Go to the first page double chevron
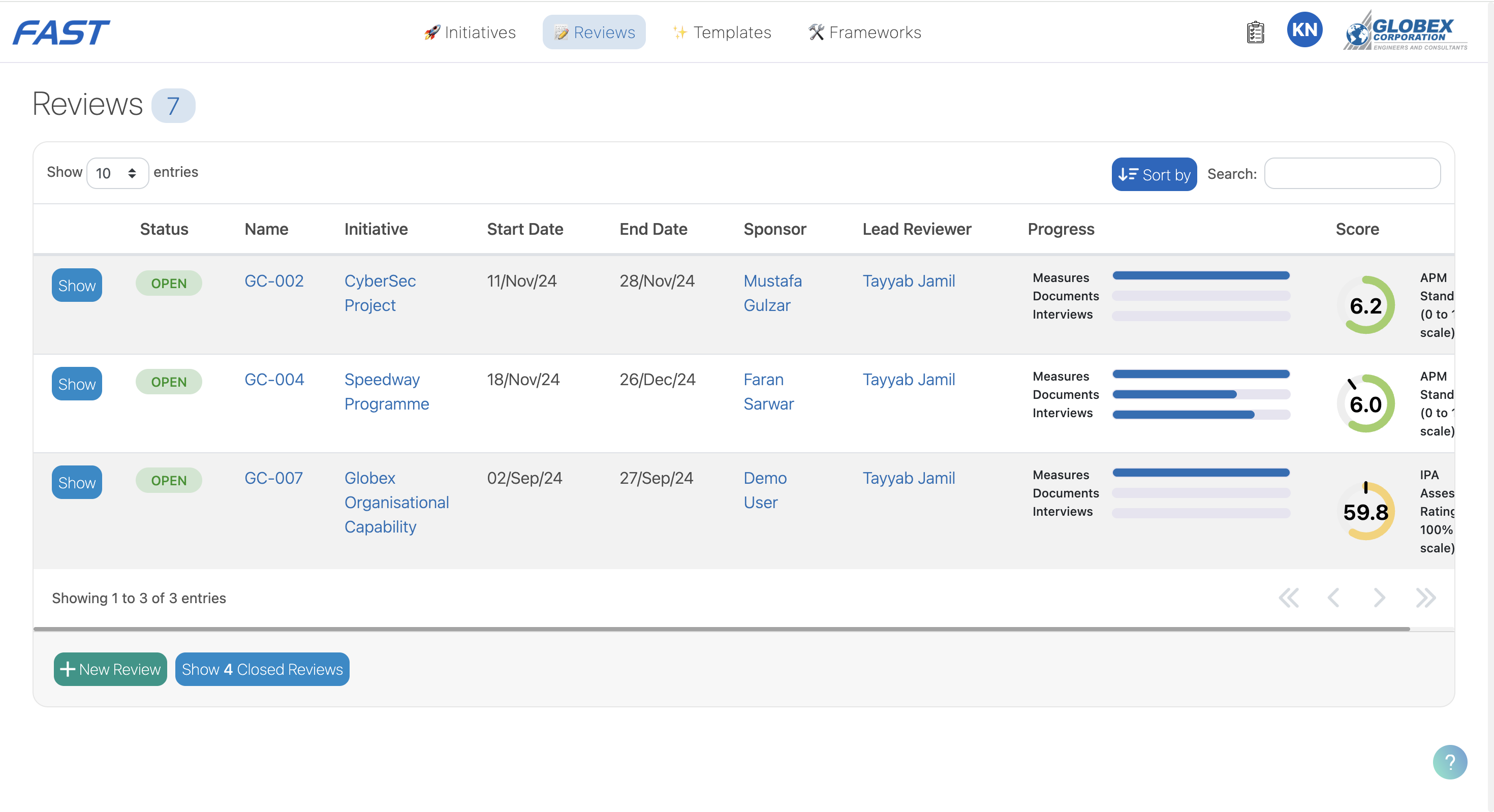 1289,598
